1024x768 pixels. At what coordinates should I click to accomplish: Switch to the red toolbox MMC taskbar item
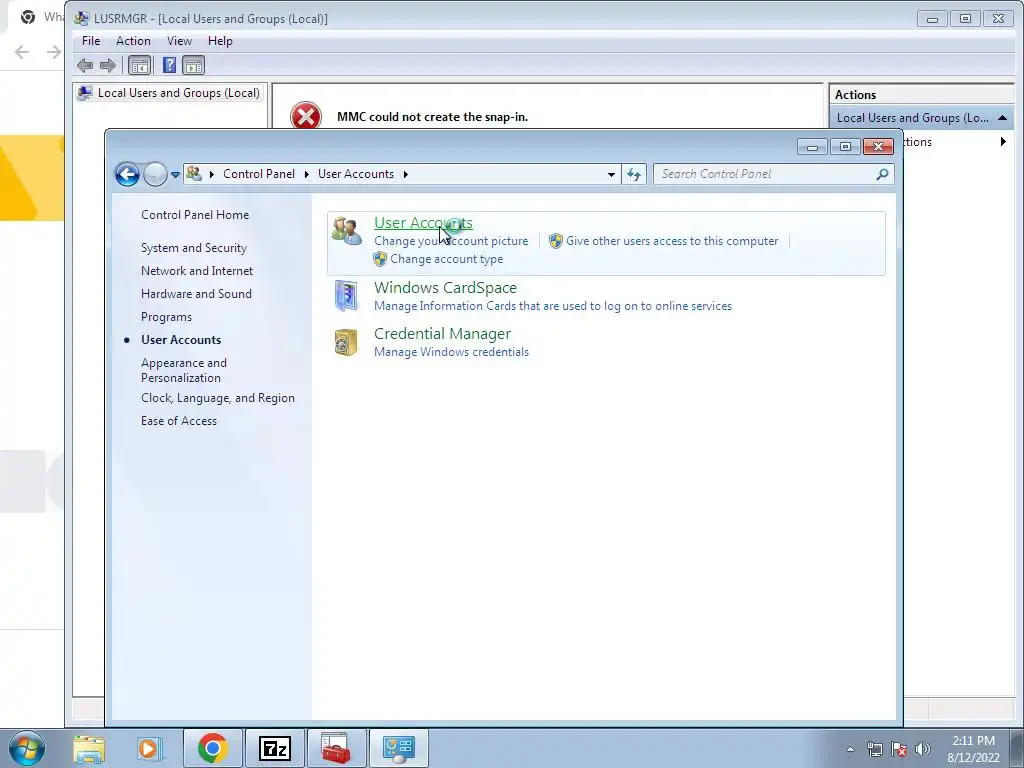pos(337,748)
